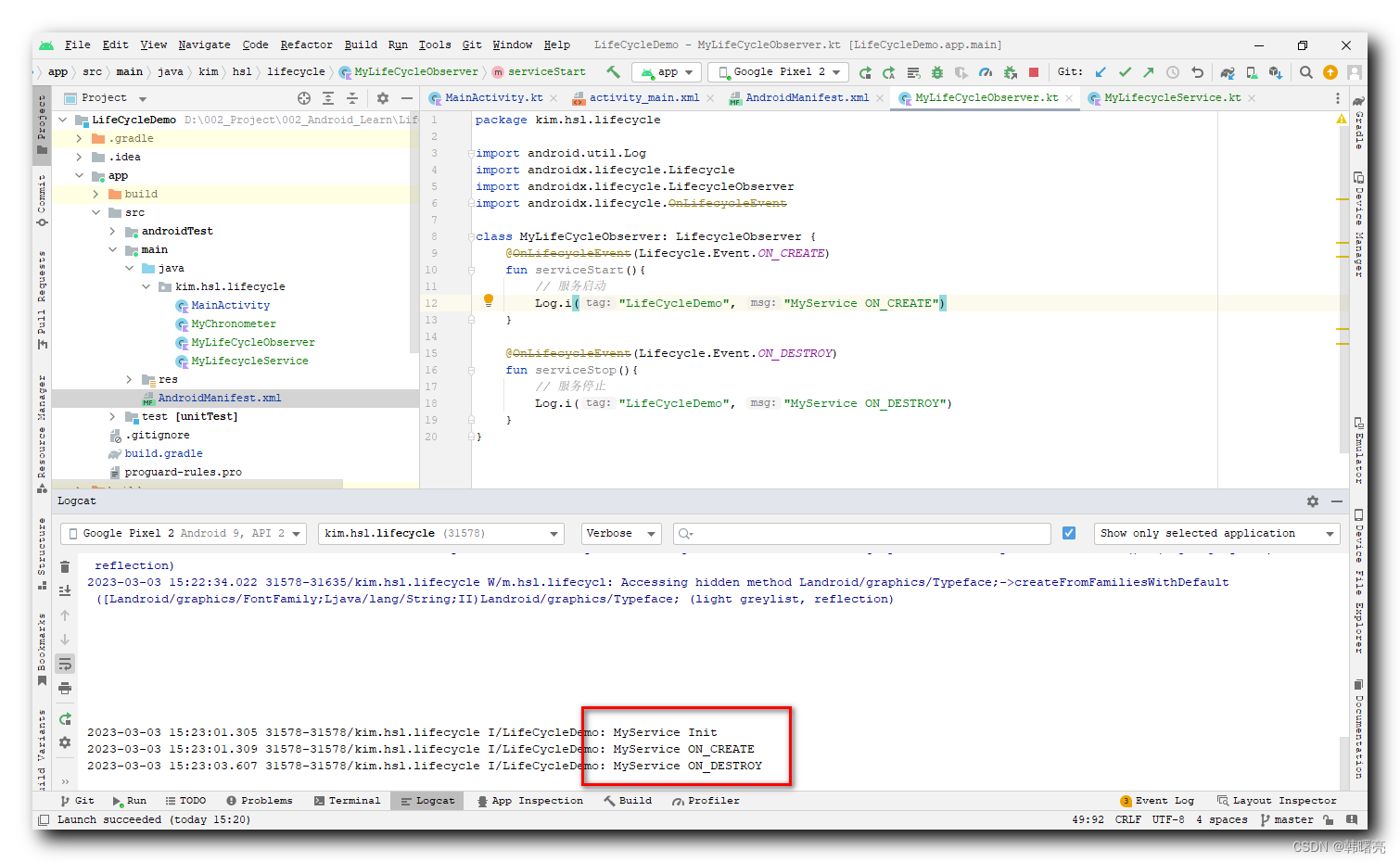Expand the .gradle folder in project tree

pos(79,139)
